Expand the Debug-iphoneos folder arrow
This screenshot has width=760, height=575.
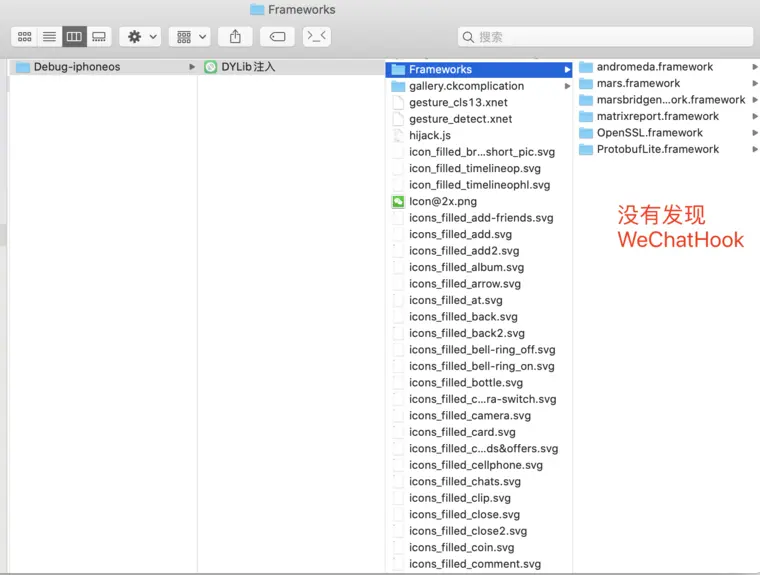(192, 67)
